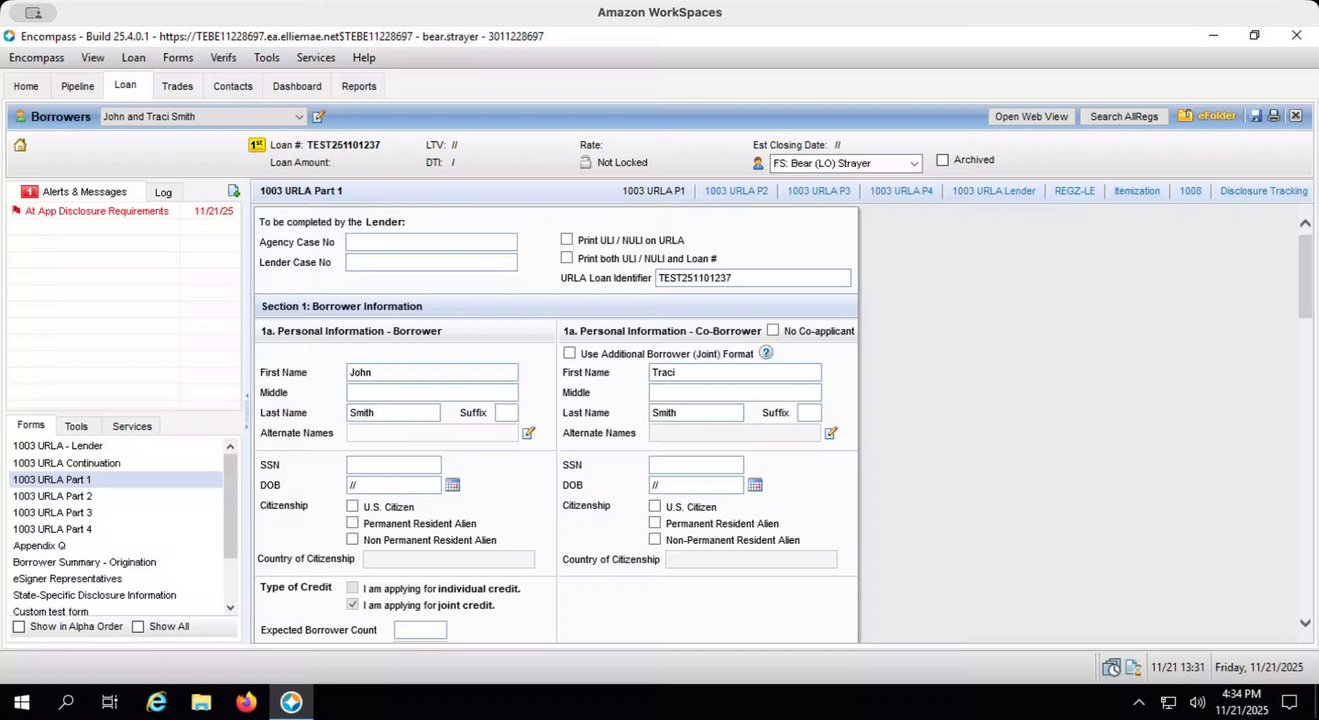Open the Loan menu in the menu bar
The width and height of the screenshot is (1319, 720).
point(133,58)
